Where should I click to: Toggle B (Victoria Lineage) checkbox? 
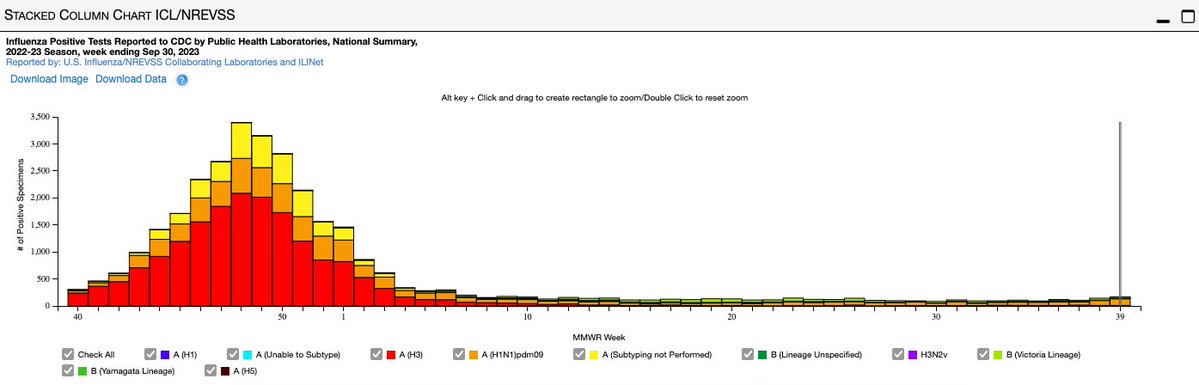coord(984,354)
